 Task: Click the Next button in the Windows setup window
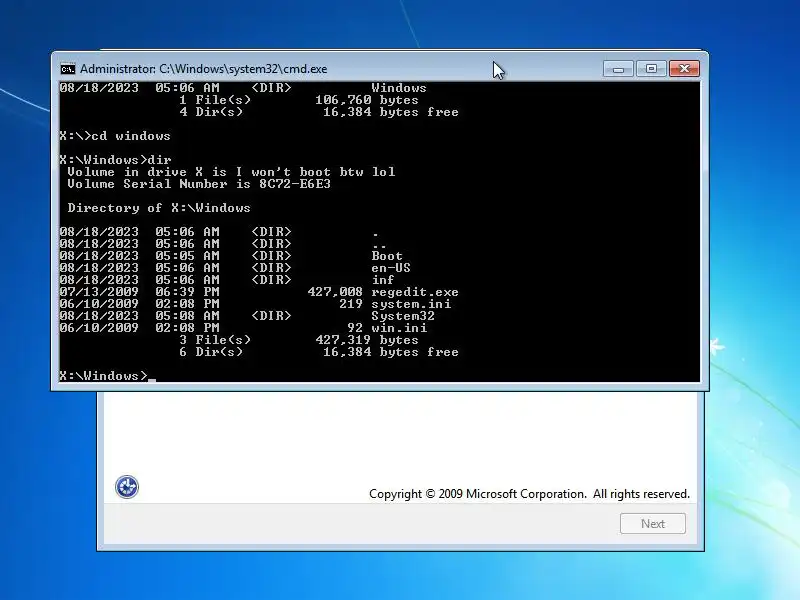[653, 523]
